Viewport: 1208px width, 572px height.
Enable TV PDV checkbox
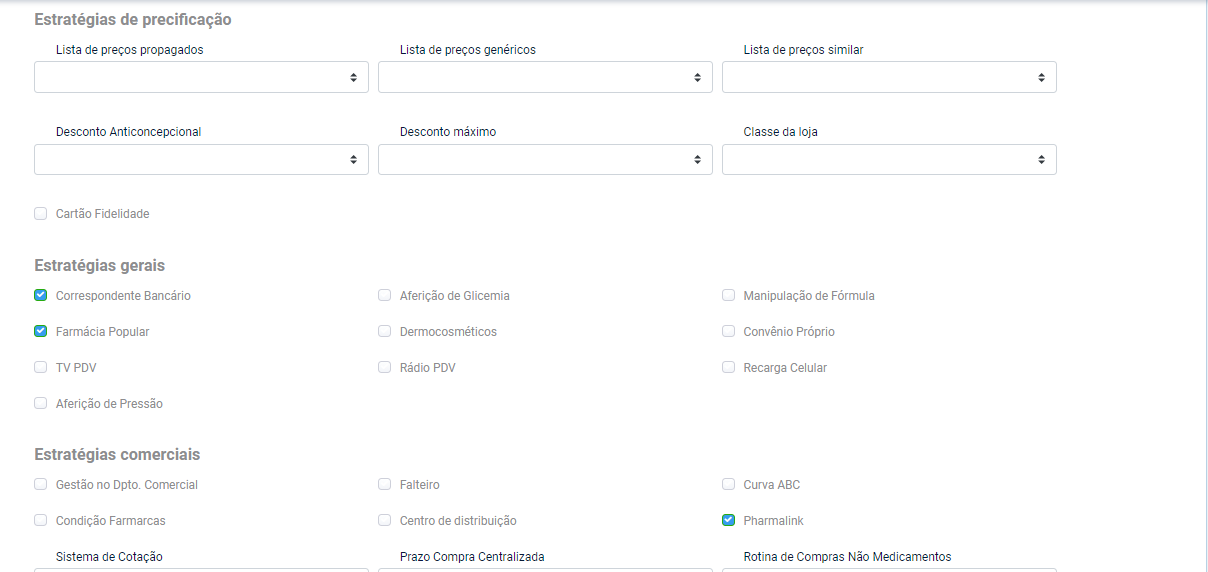(x=41, y=367)
